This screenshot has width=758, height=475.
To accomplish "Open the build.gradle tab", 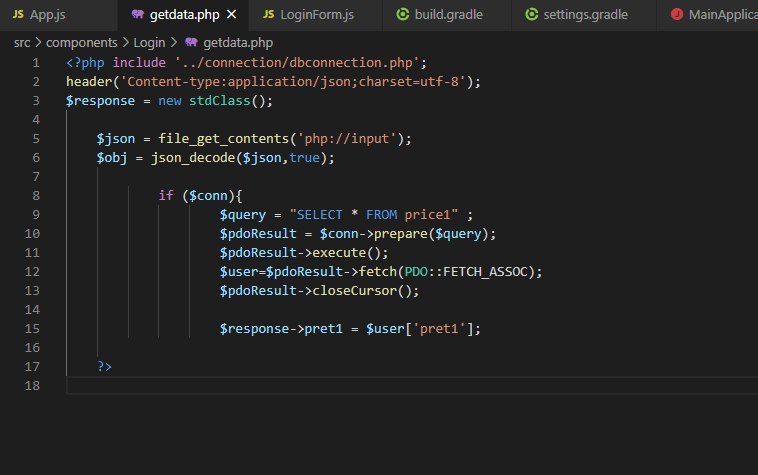I will pos(447,14).
